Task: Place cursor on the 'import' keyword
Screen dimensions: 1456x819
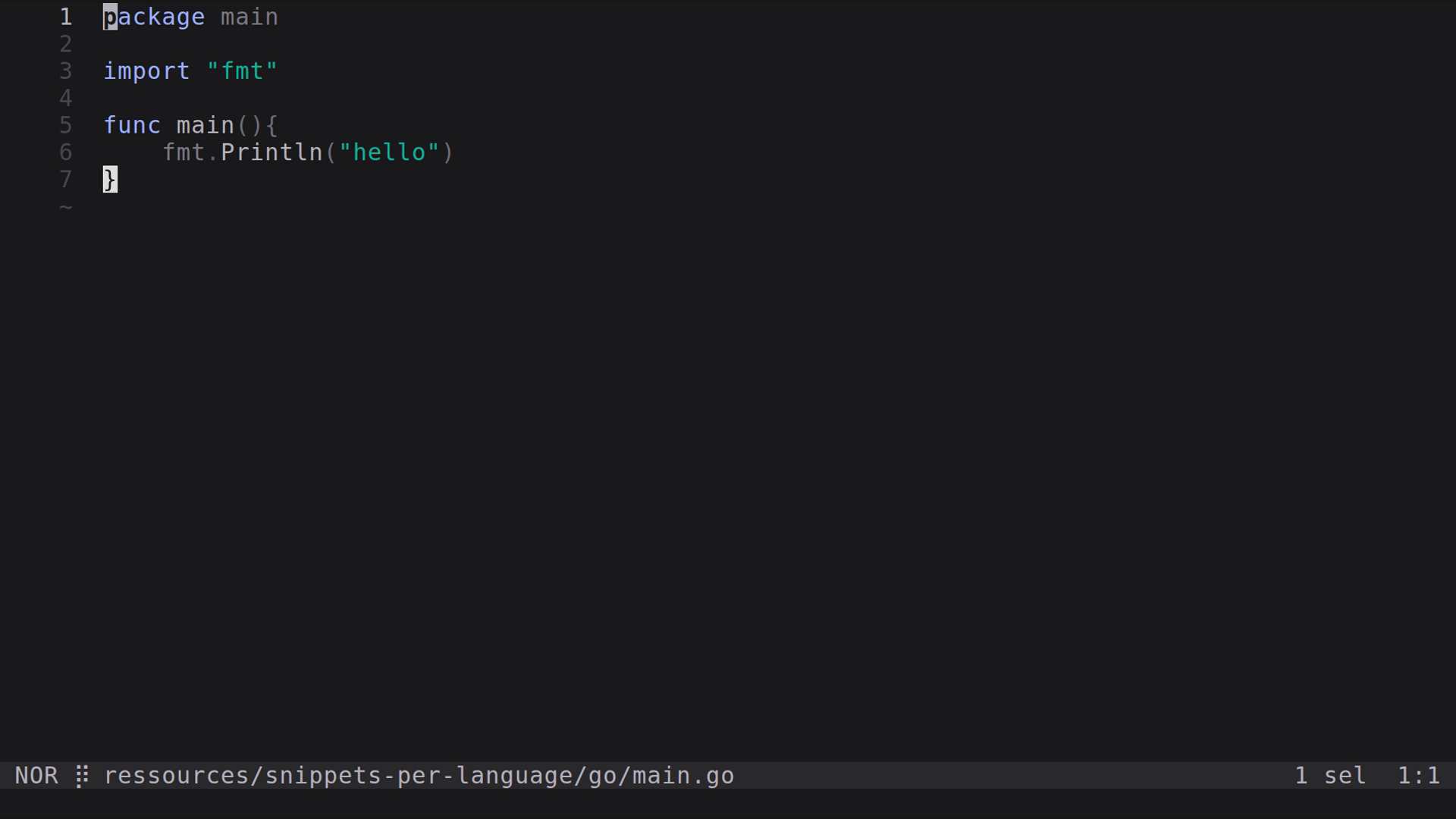Action: [x=146, y=71]
